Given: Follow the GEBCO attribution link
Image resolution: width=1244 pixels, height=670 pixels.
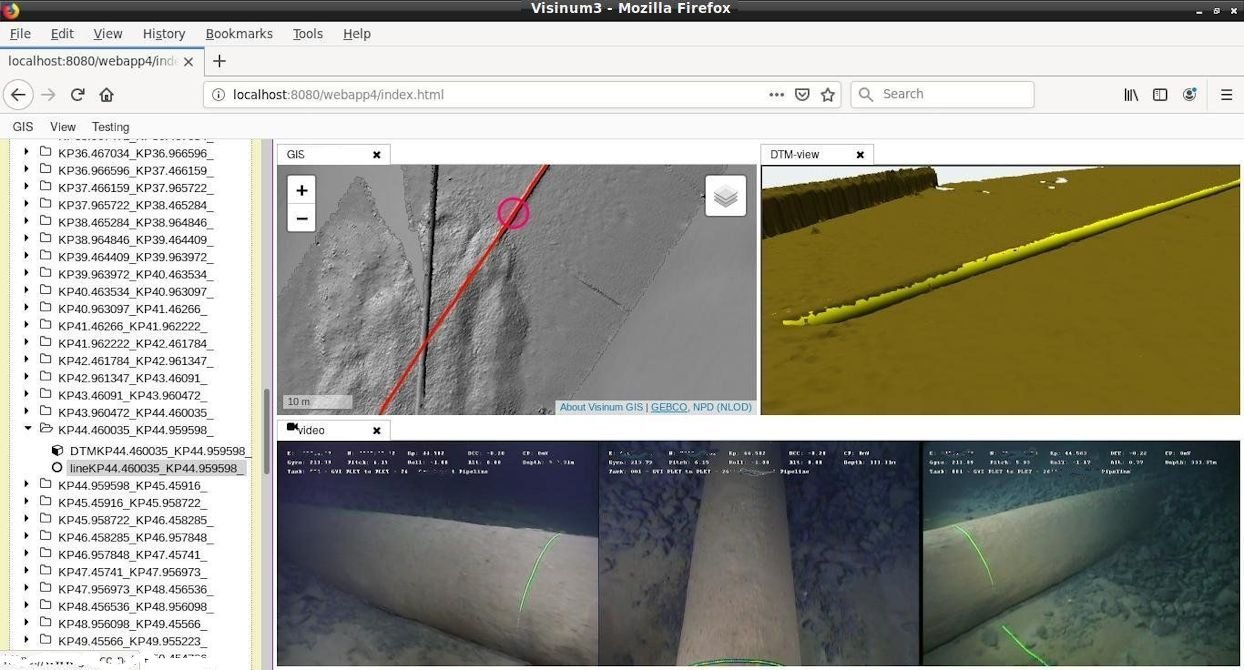Looking at the screenshot, I should click(x=668, y=407).
